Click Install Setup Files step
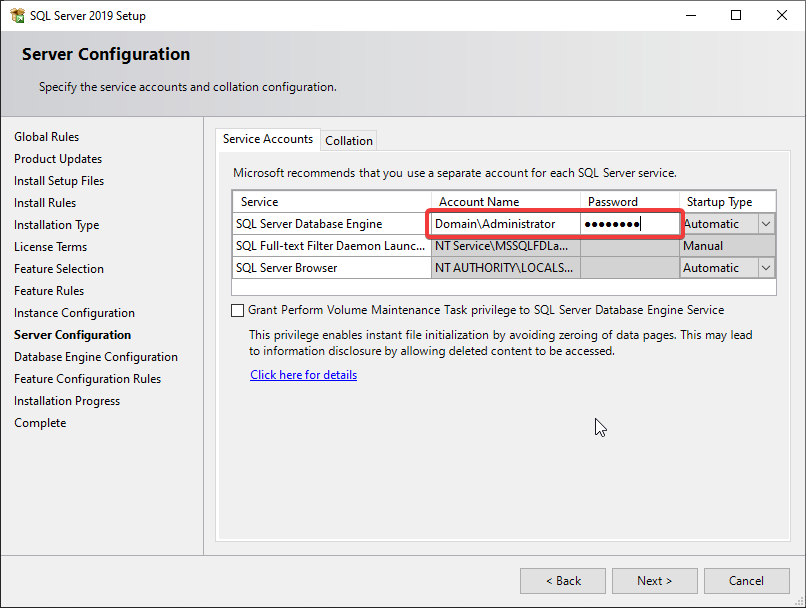This screenshot has width=806, height=608. coord(59,181)
